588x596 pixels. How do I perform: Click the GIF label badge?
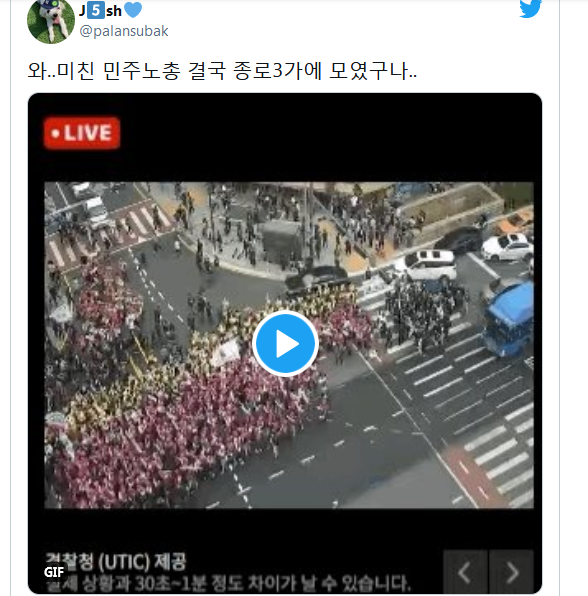[54, 572]
